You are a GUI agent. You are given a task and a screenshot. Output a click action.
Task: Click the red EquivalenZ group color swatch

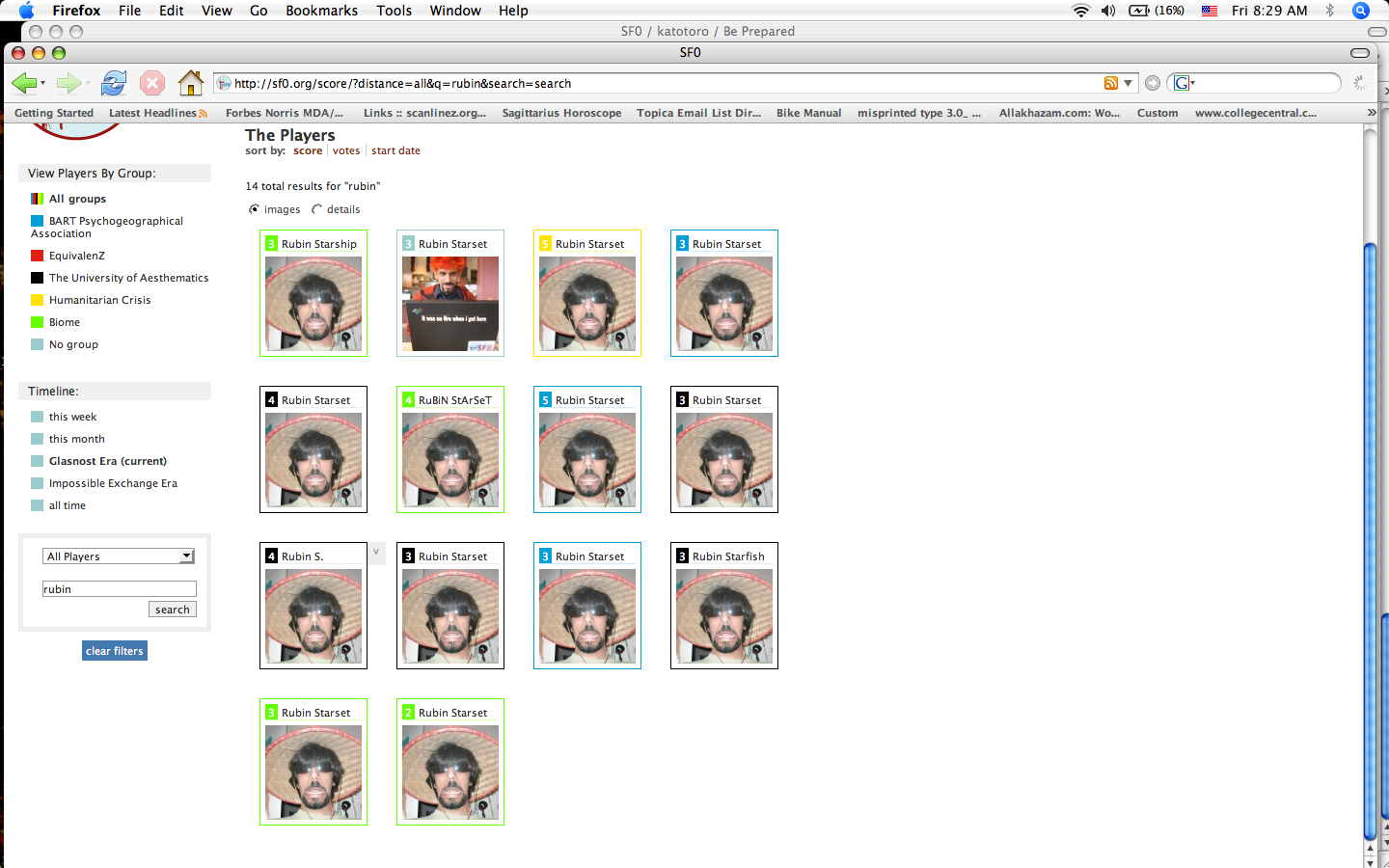click(x=37, y=256)
